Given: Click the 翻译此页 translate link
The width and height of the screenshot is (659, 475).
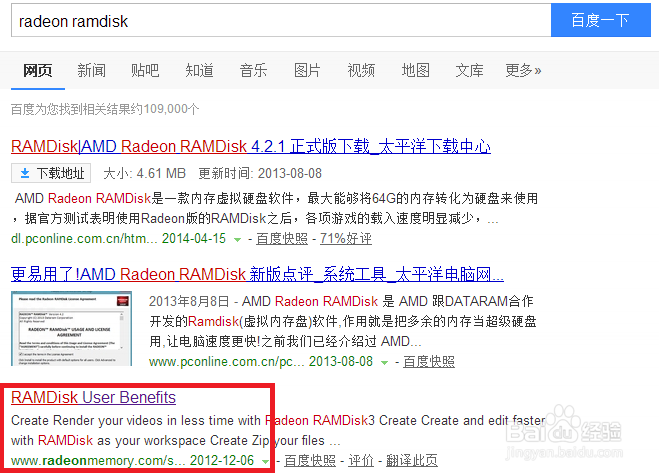Looking at the screenshot, I should (x=412, y=460).
